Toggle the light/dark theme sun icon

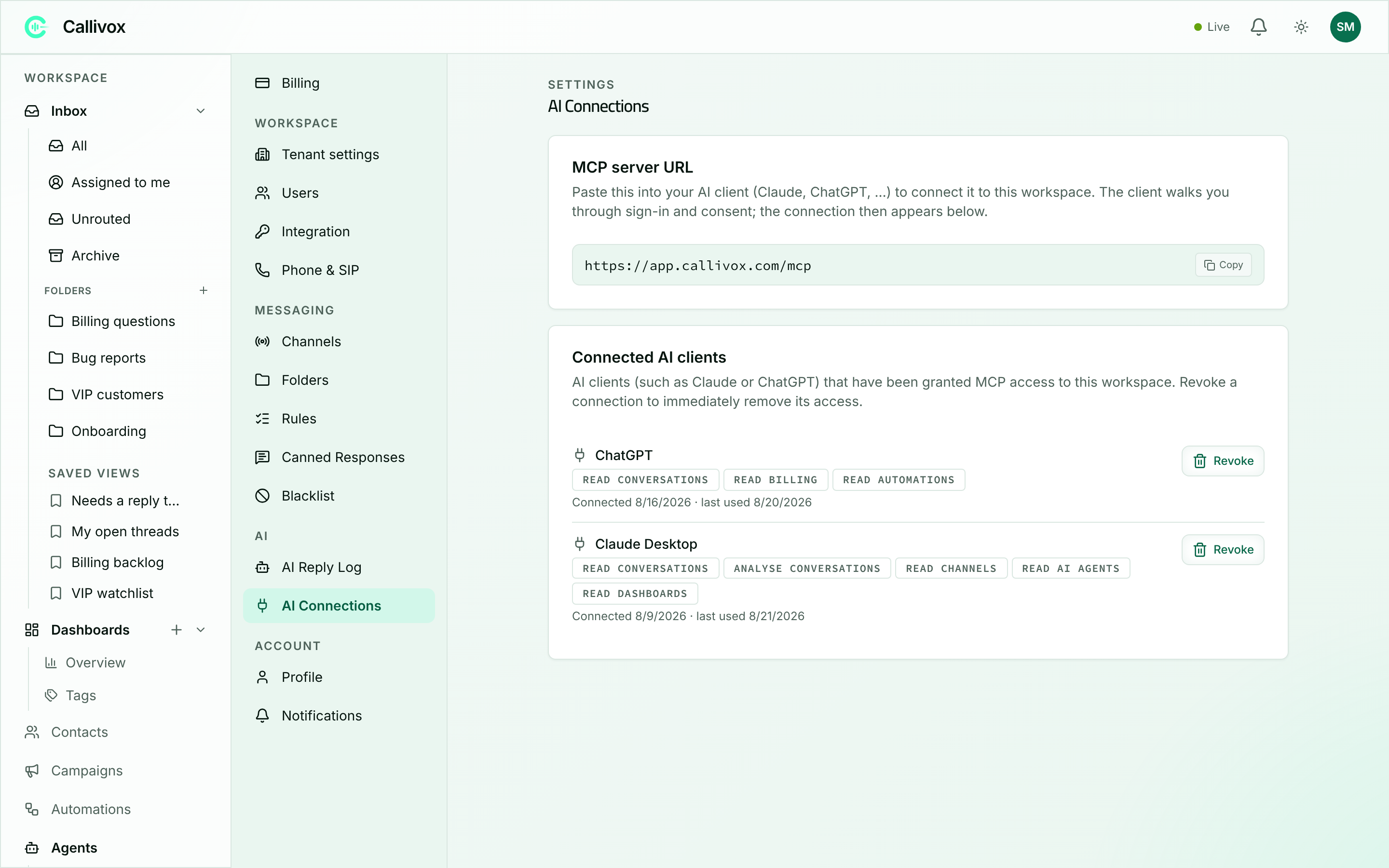pyautogui.click(x=1301, y=27)
